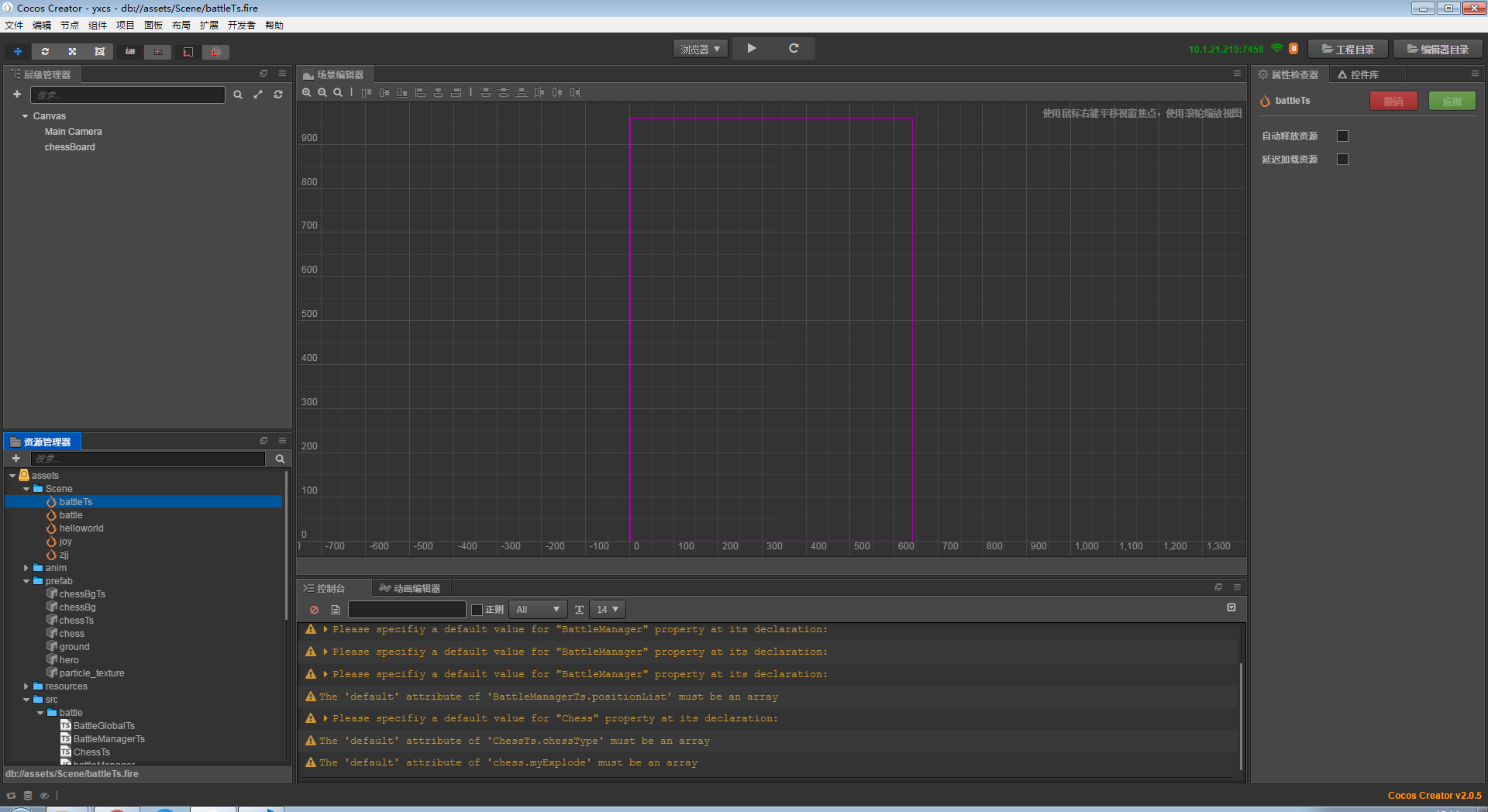Switch gizmo to pivot position mode
This screenshot has width=1488, height=812.
130,52
